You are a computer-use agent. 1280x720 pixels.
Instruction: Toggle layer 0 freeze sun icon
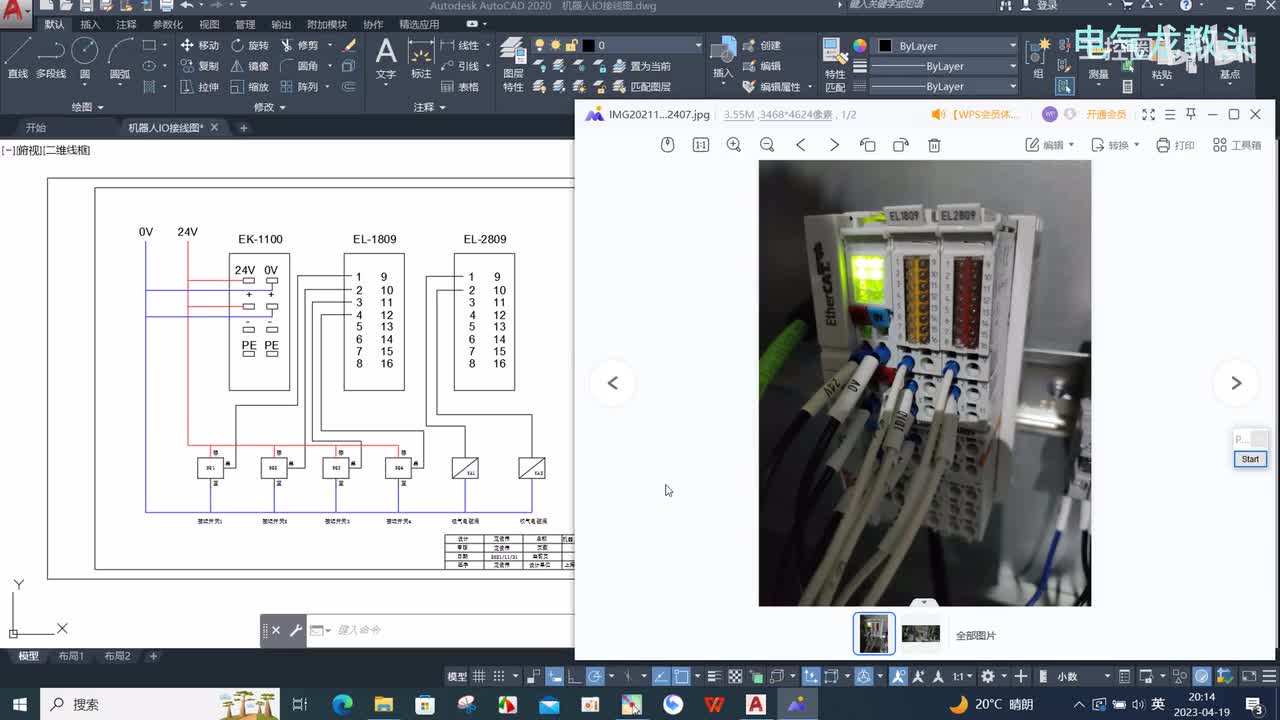click(556, 45)
